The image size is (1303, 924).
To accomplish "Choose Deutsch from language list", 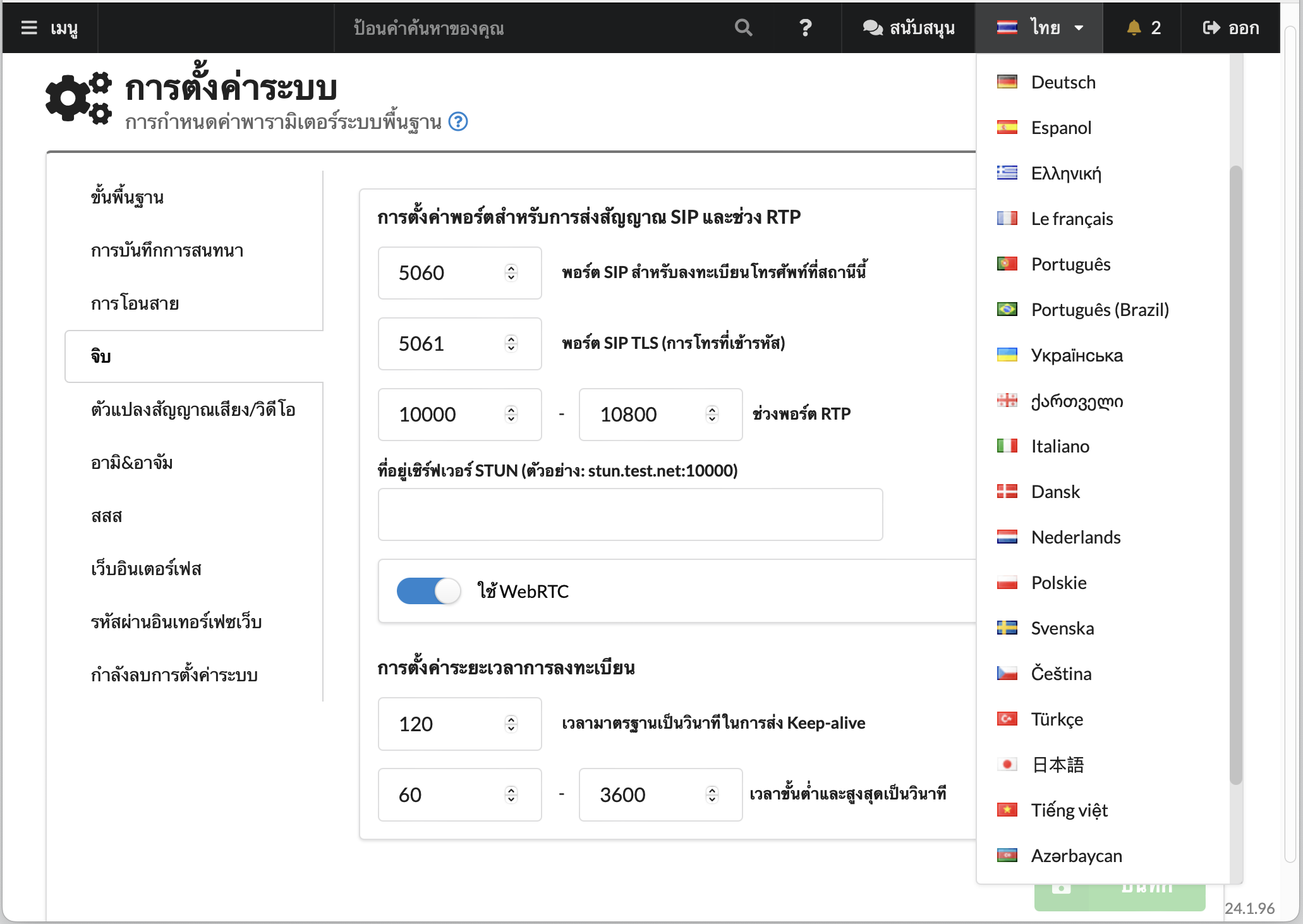I will (x=1063, y=82).
